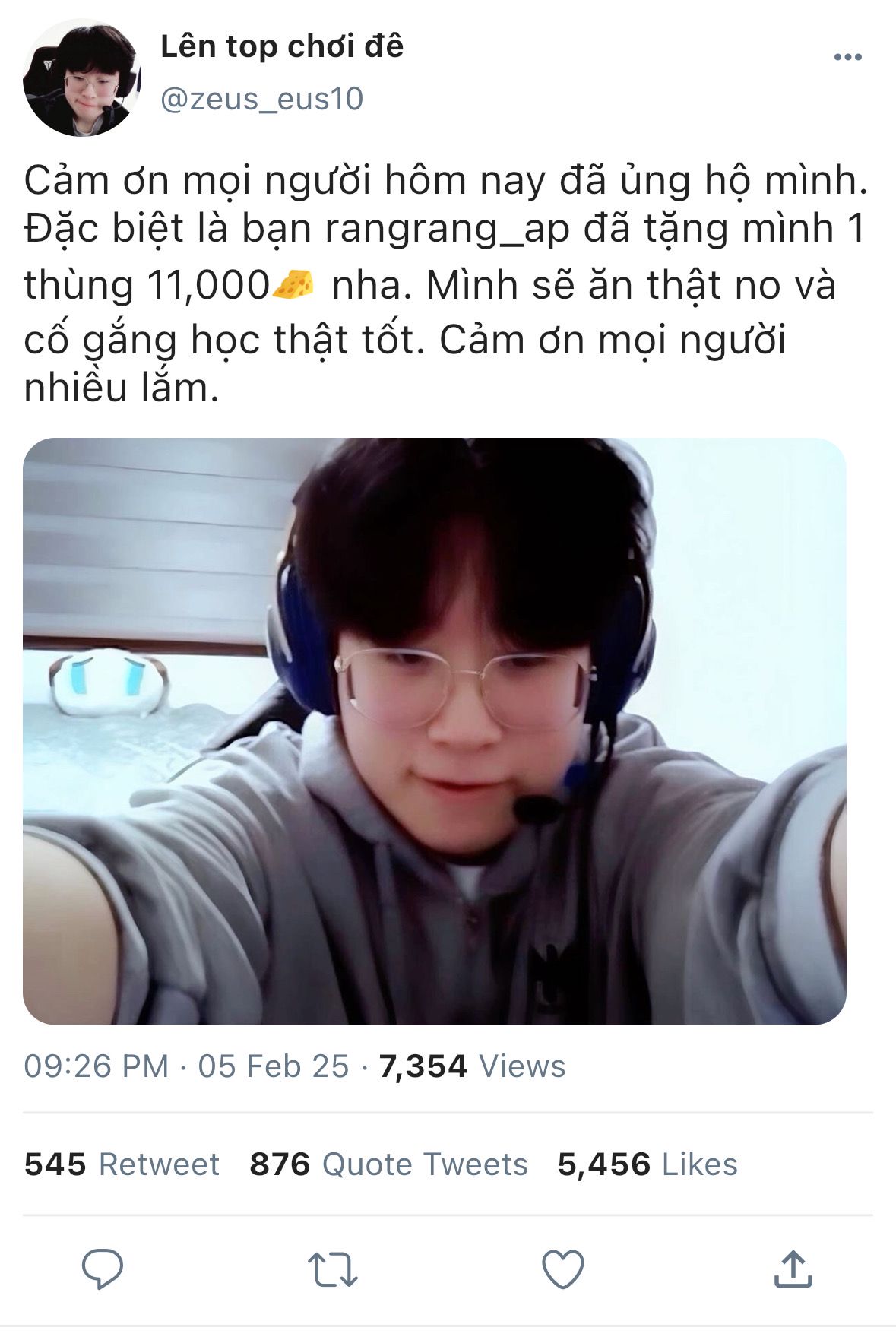Image resolution: width=896 pixels, height=1340 pixels.
Task: Tap the retweet arrows icon
Action: [x=333, y=1270]
